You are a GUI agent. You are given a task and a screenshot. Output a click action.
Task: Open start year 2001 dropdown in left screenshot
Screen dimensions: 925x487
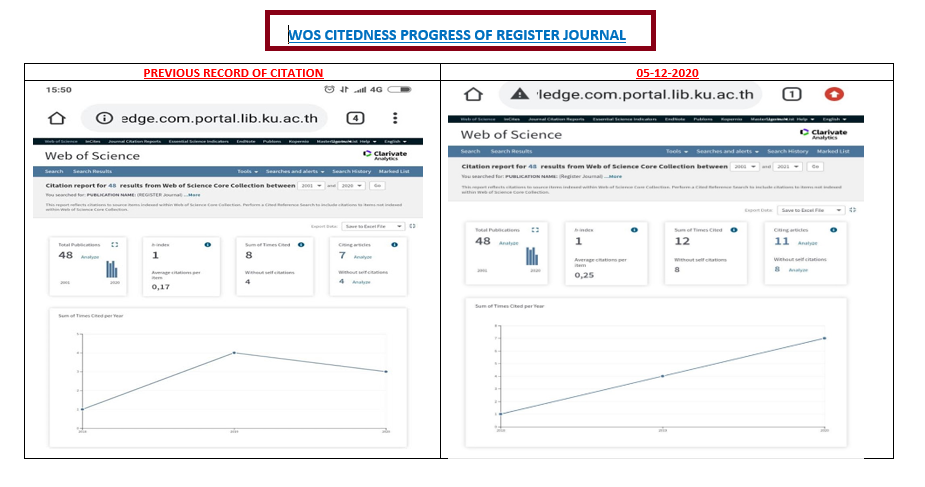[311, 186]
